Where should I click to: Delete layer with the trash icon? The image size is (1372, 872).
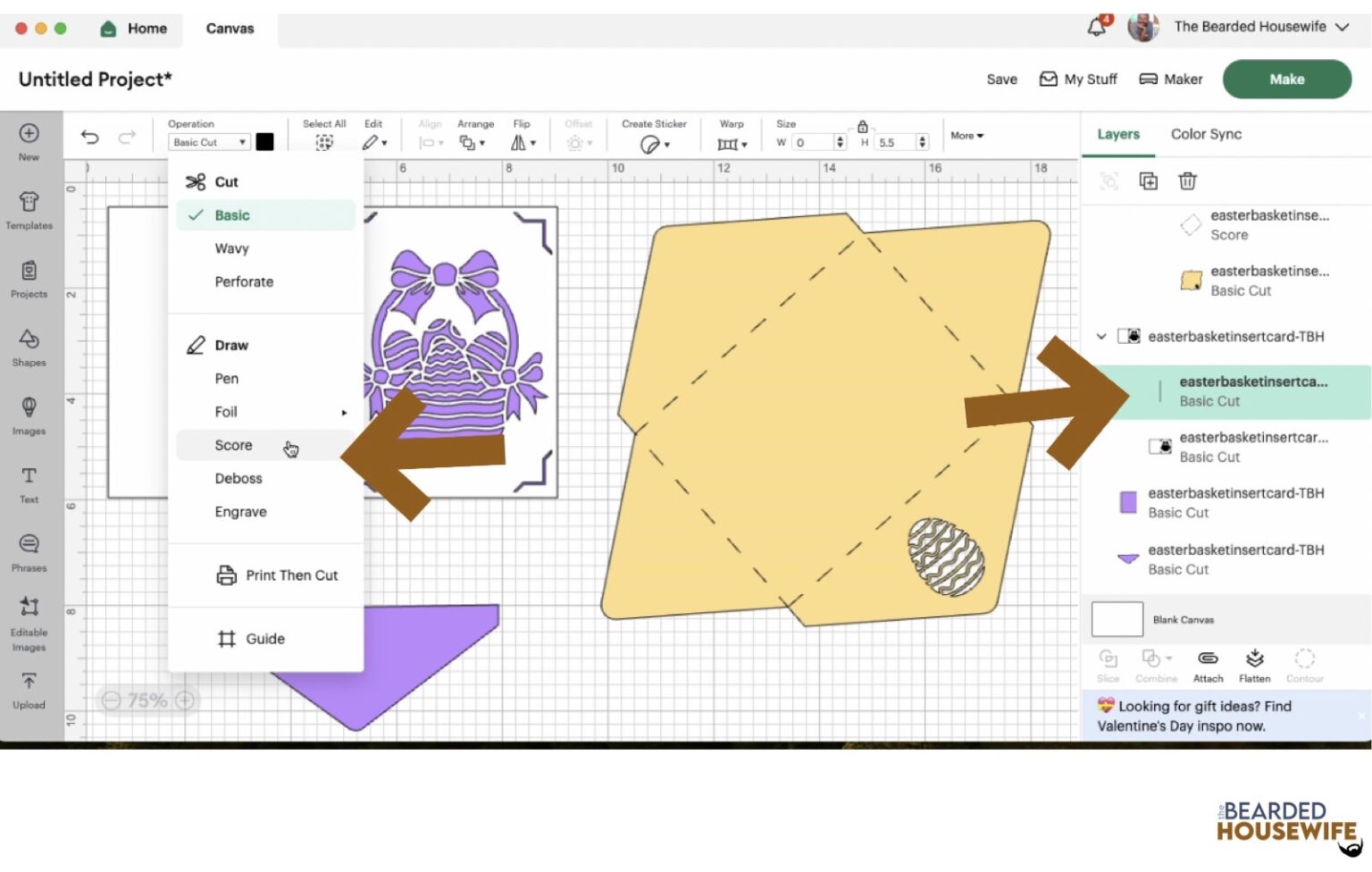(1187, 181)
